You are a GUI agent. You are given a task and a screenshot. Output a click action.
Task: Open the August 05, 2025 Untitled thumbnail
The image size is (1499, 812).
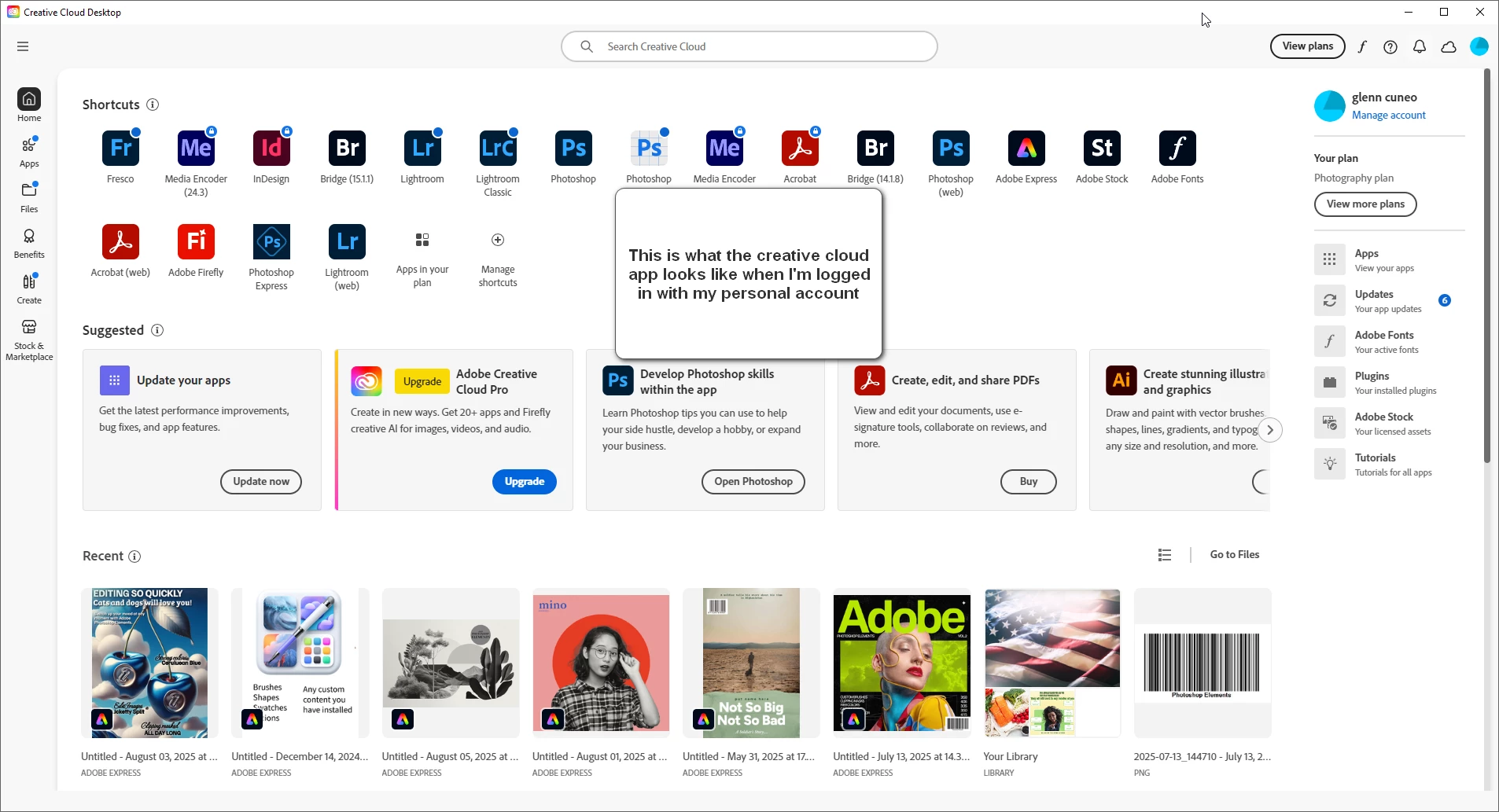tap(451, 663)
